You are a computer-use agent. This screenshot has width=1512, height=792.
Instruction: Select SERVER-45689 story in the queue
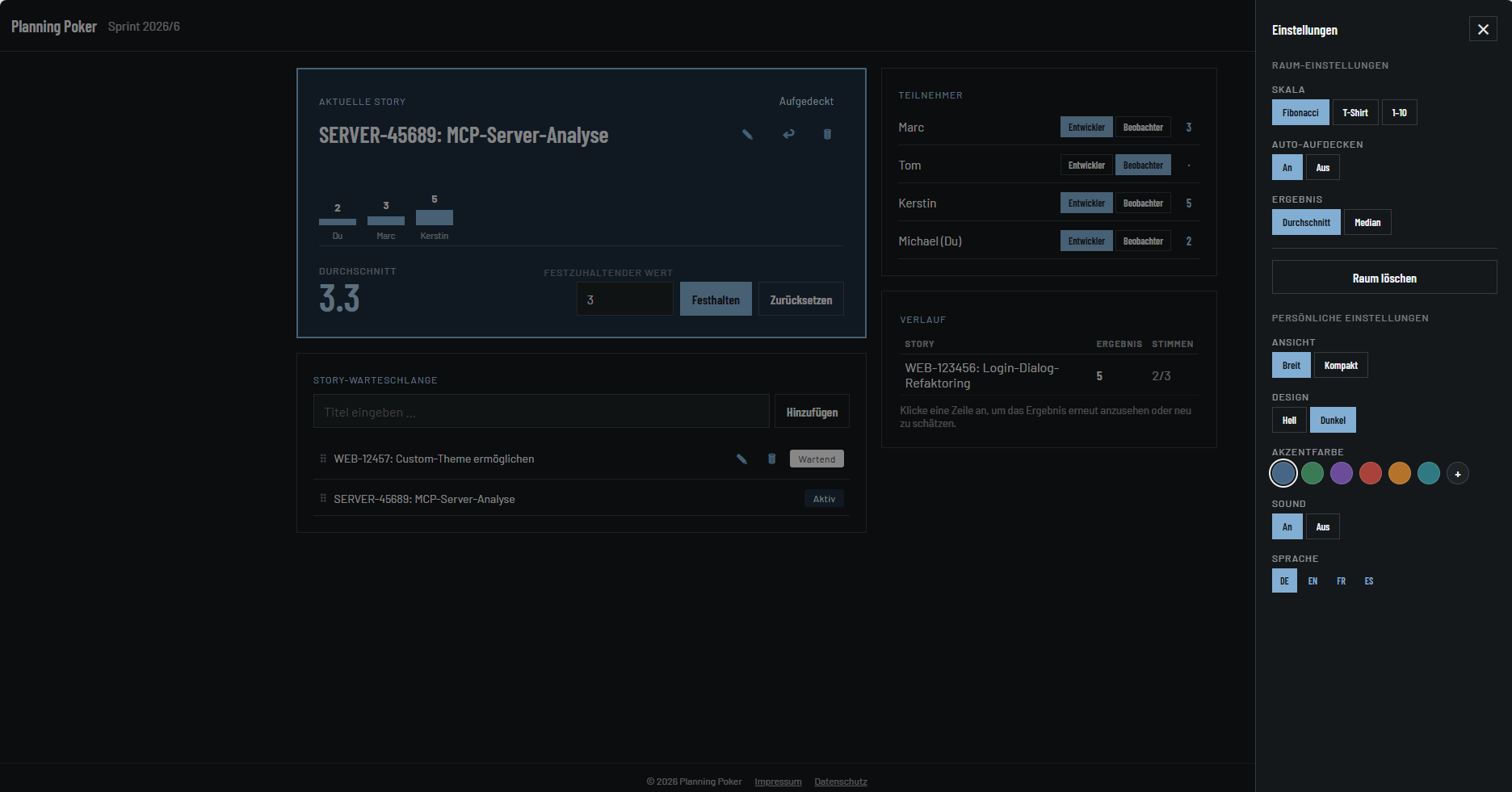pos(424,499)
